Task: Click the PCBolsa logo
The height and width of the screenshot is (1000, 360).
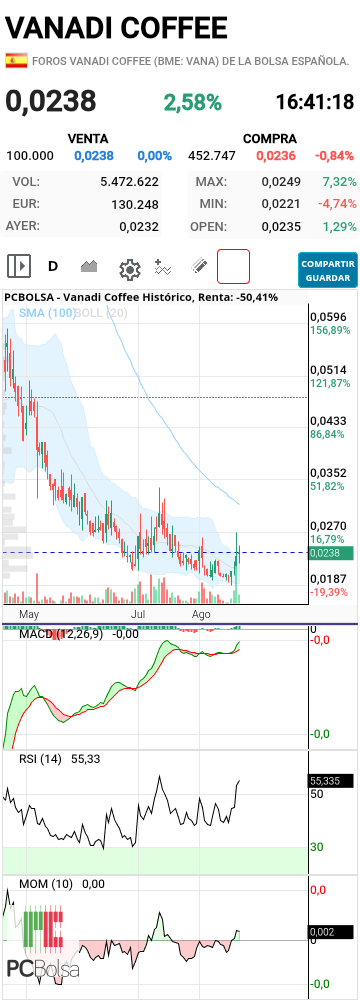Action: [43, 945]
